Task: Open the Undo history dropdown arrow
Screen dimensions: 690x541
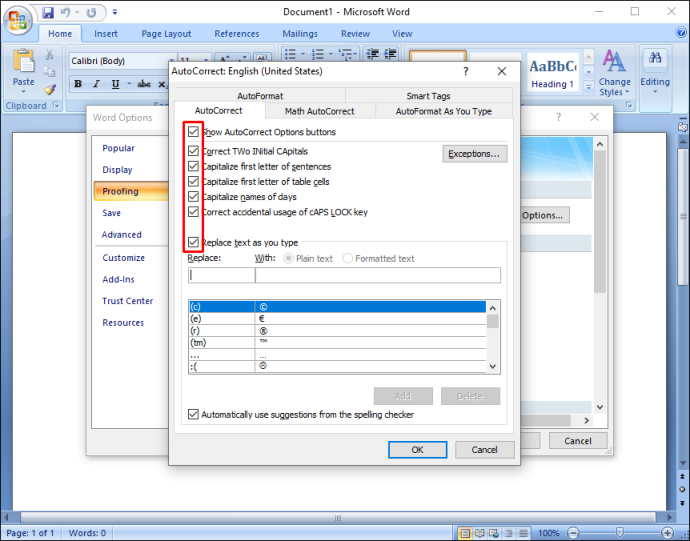Action: click(77, 12)
